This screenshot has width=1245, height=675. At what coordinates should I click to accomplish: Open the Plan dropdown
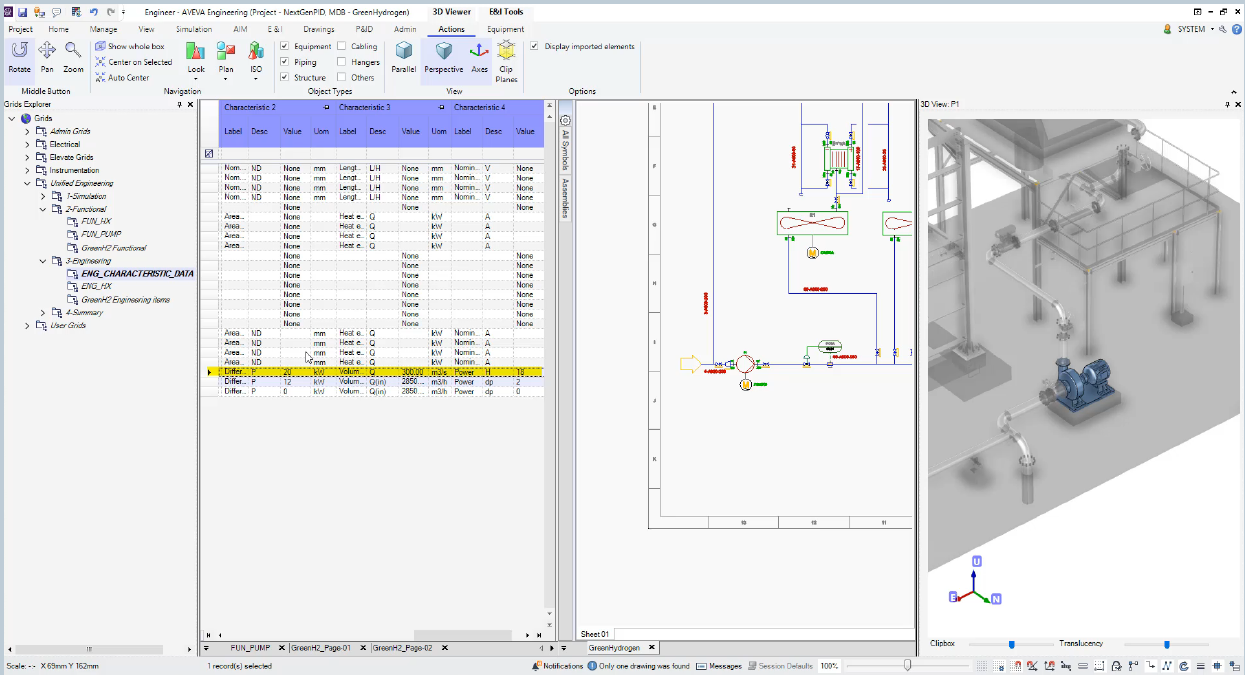pyautogui.click(x=226, y=61)
